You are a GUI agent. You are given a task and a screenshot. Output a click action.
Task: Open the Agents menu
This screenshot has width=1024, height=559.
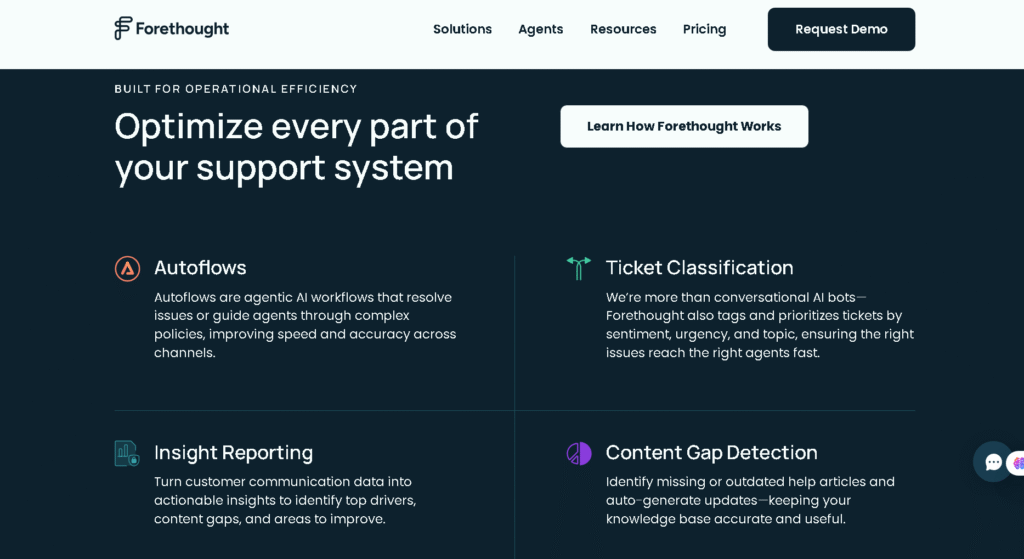point(541,29)
